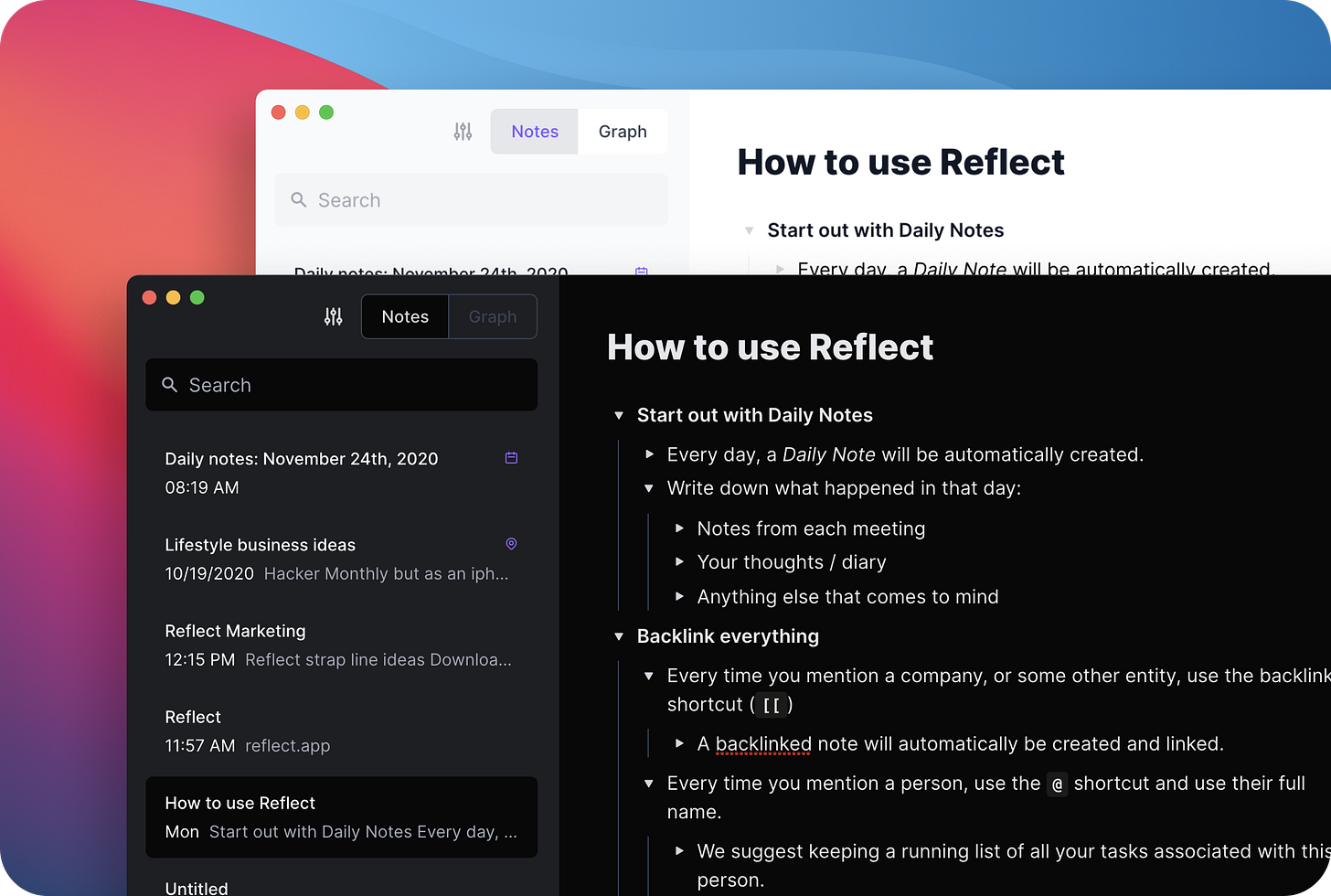Minimize the light Reflect window

tap(303, 112)
